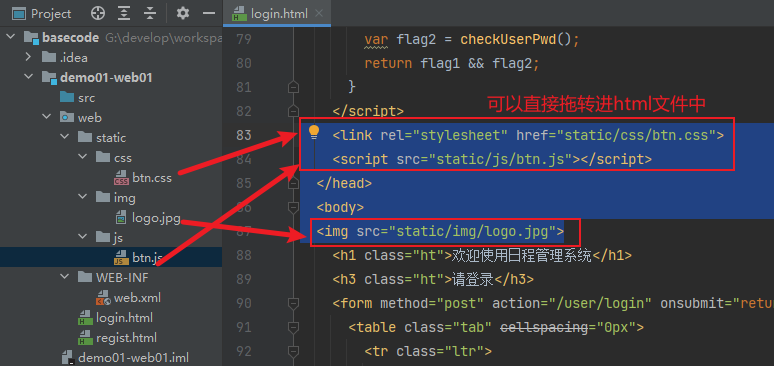Select login.html in project tree
The width and height of the screenshot is (774, 366).
click(124, 318)
